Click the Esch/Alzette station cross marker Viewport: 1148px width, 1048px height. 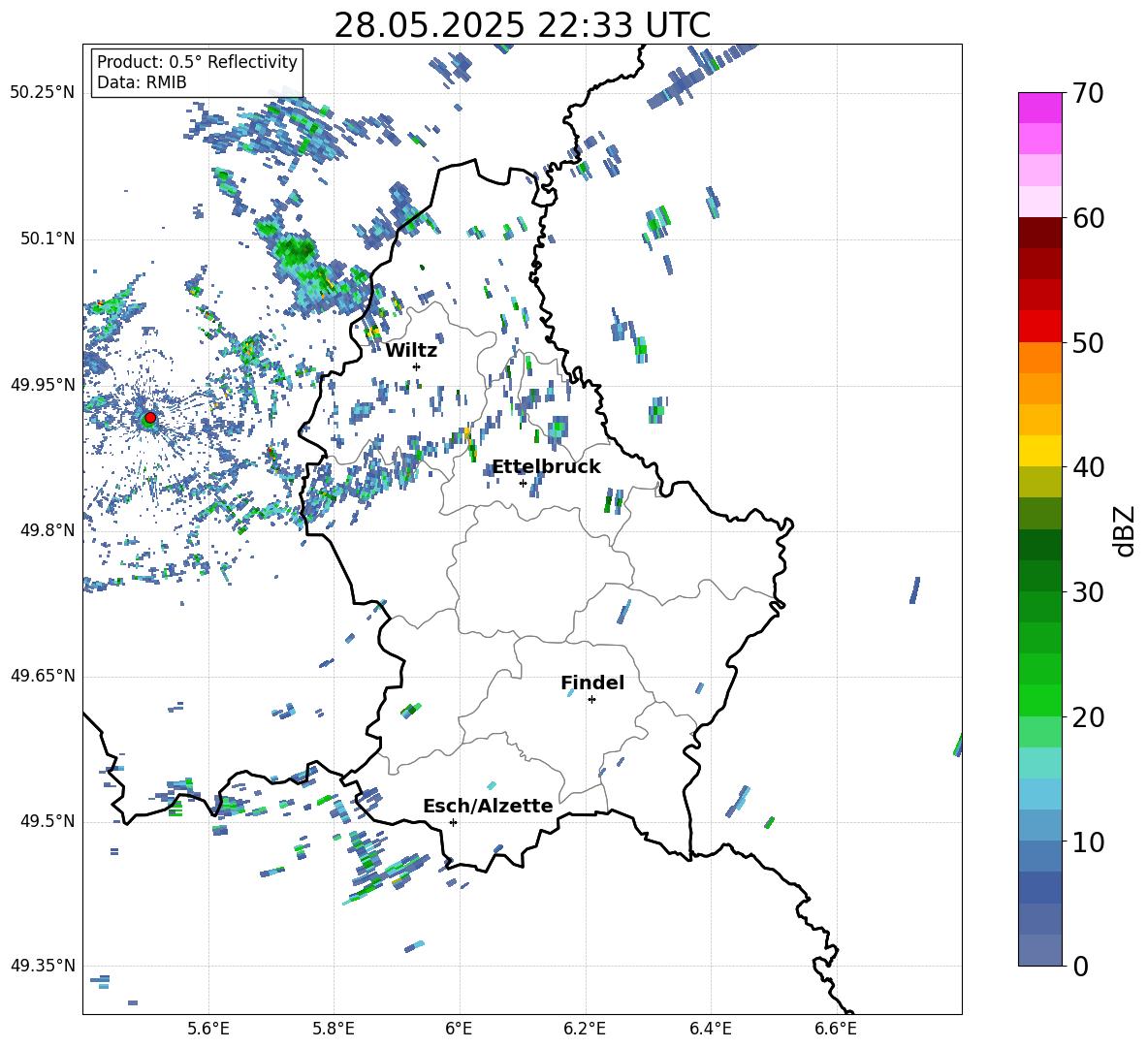point(453,822)
